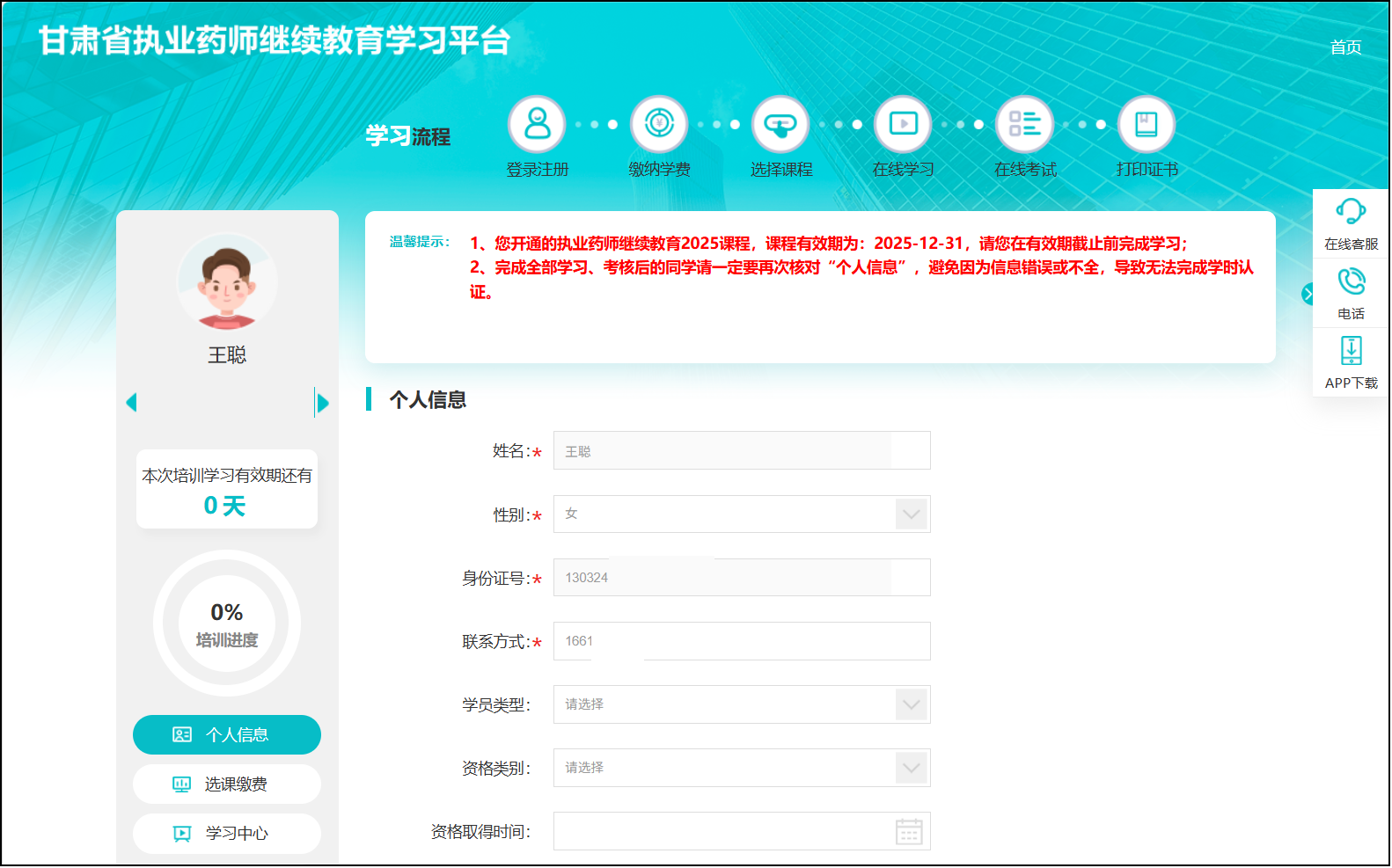
Task: Go to 首页 in top navigation
Action: point(1345,47)
